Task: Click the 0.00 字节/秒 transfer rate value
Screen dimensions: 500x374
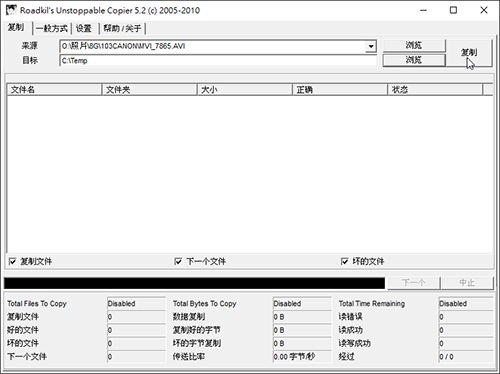Action: [x=302, y=357]
